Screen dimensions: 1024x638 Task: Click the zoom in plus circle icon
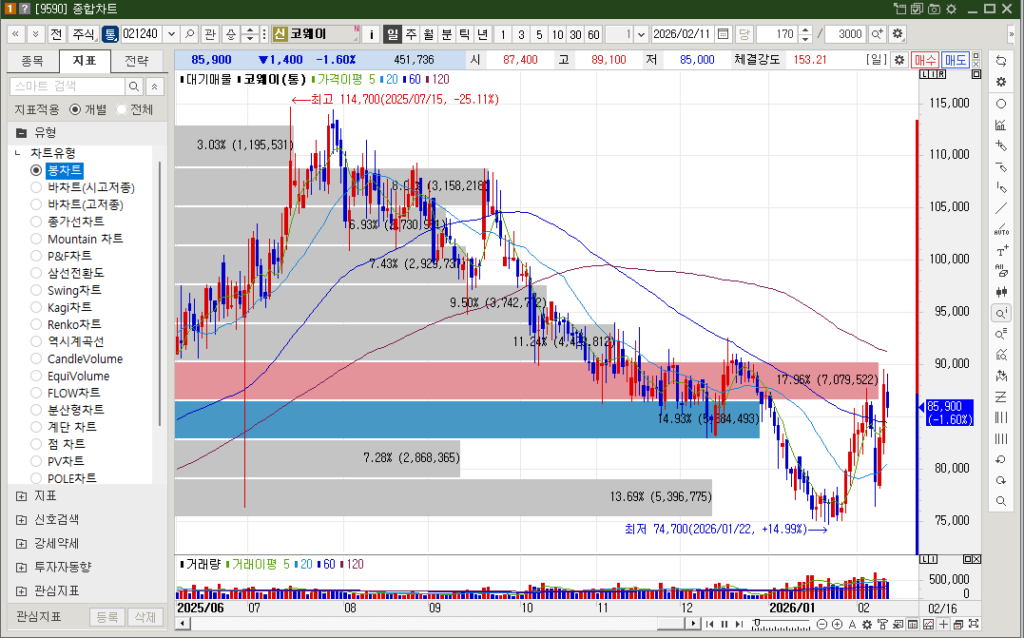pos(837,624)
